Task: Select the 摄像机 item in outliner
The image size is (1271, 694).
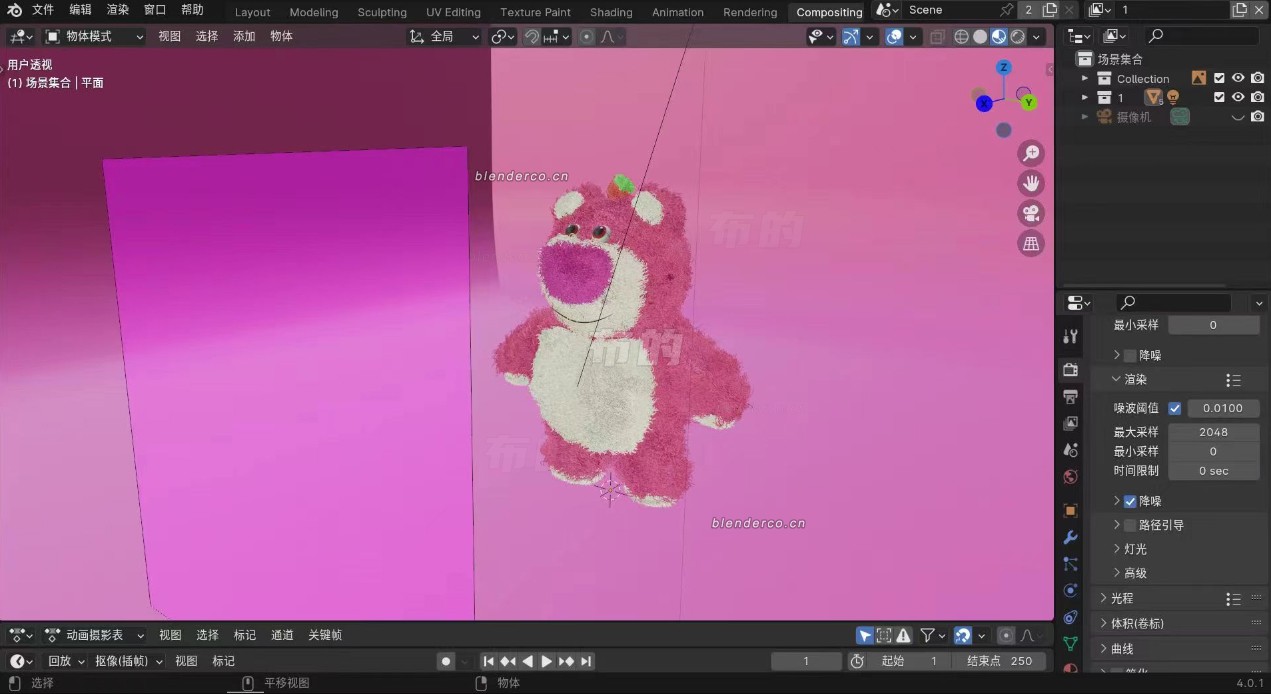Action: click(x=1134, y=116)
